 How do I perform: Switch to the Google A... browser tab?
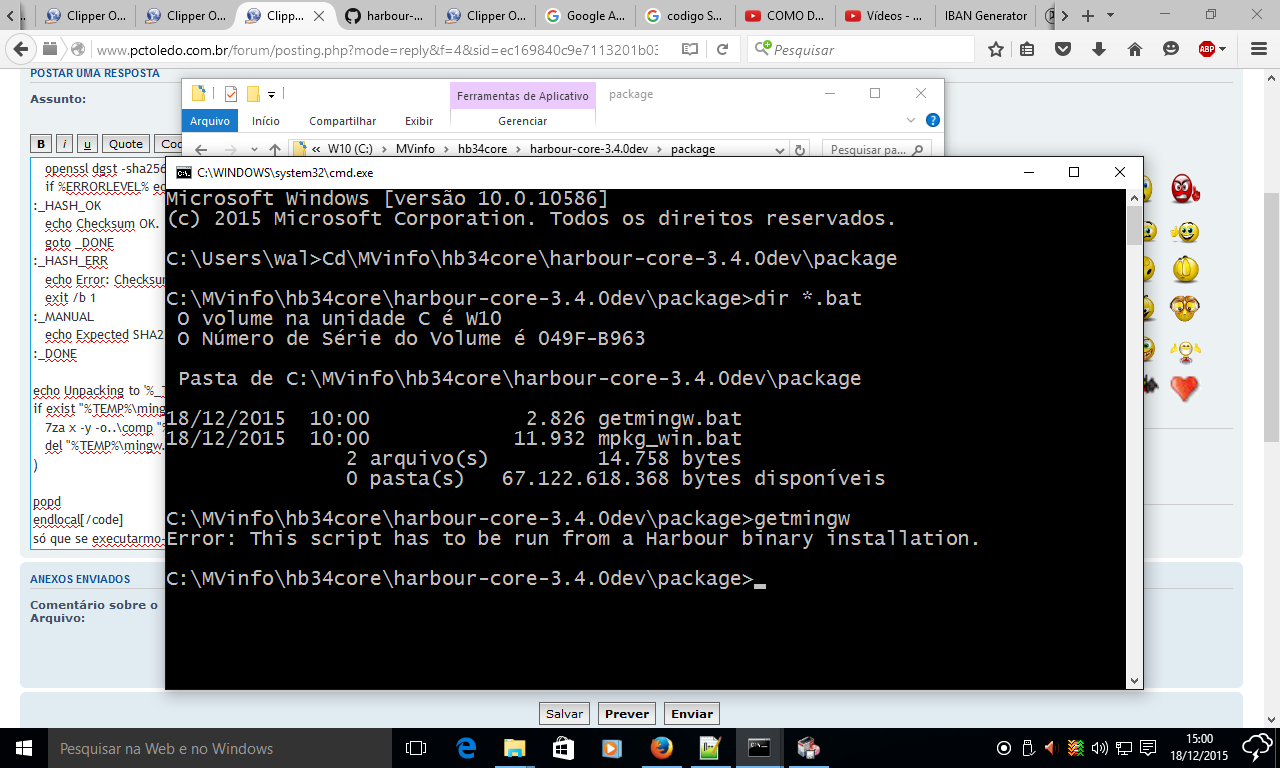(586, 16)
